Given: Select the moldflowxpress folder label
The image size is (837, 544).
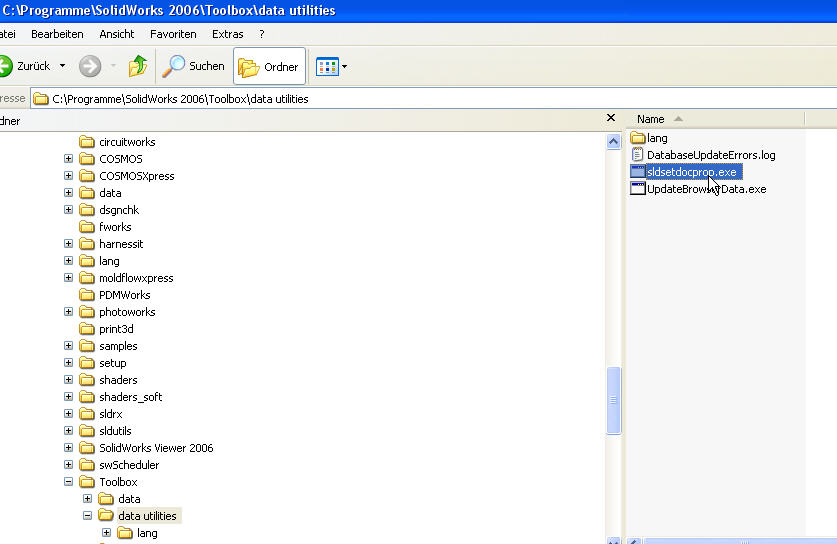Looking at the screenshot, I should pos(136,278).
